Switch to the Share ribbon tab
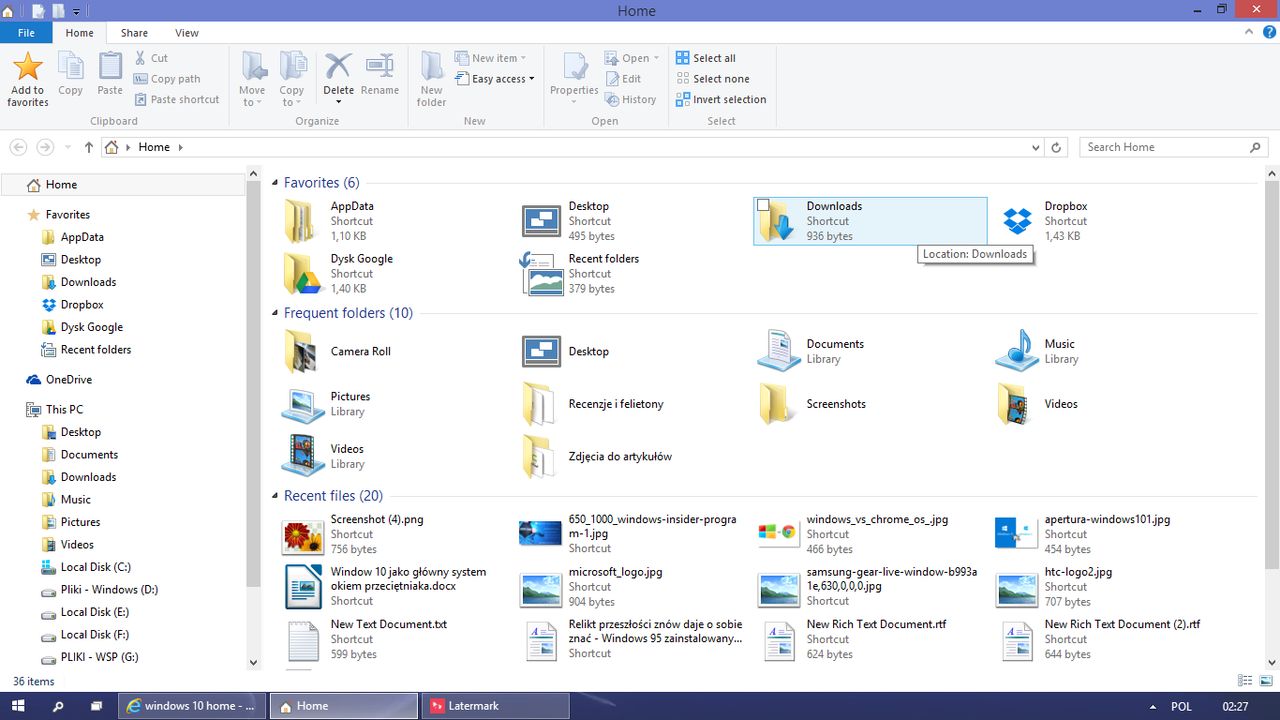Image resolution: width=1280 pixels, height=720 pixels. tap(134, 33)
